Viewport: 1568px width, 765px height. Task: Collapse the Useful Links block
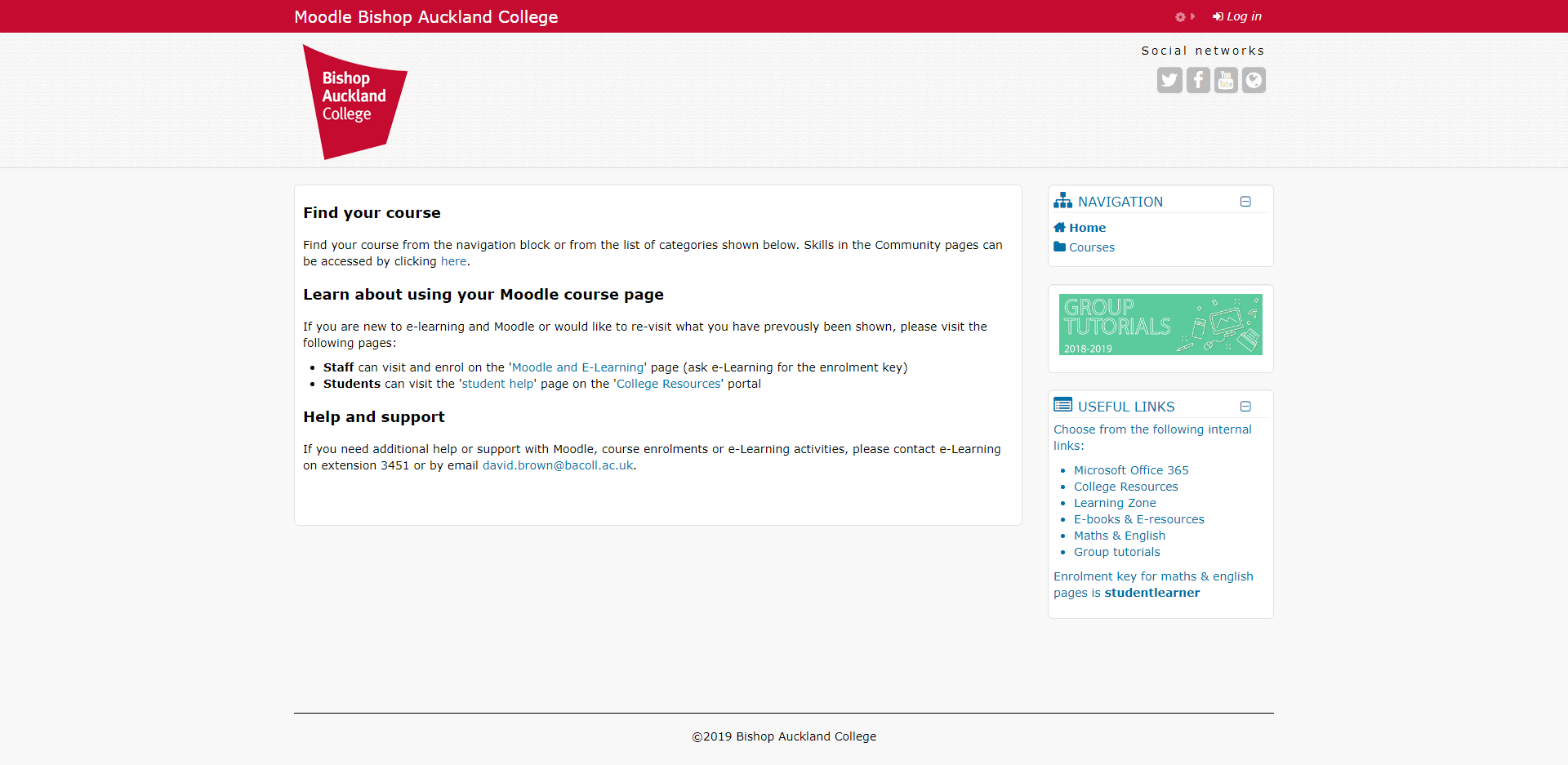(1245, 407)
